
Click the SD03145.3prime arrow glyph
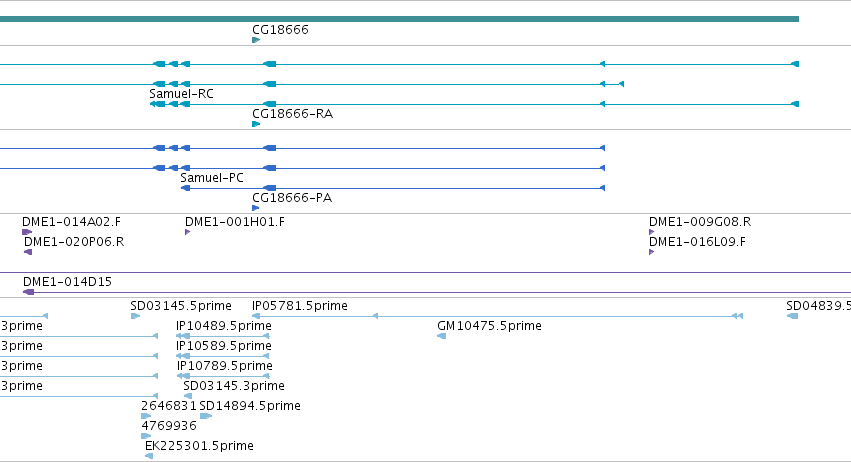point(188,396)
